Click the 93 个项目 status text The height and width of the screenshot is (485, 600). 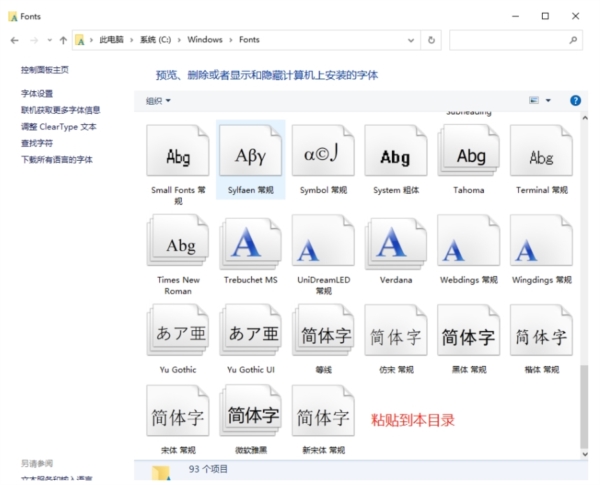point(208,469)
